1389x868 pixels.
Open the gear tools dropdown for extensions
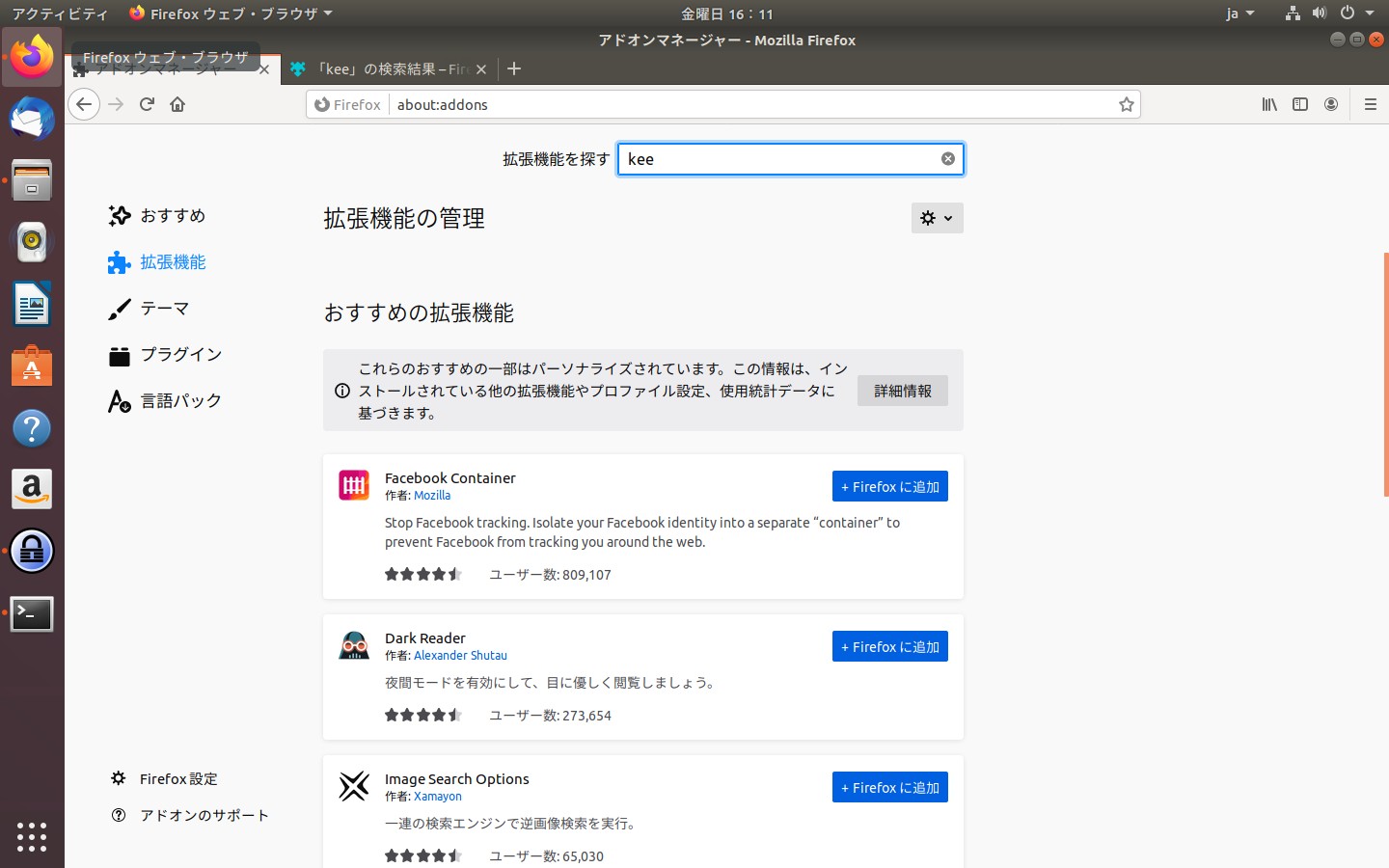tap(938, 218)
